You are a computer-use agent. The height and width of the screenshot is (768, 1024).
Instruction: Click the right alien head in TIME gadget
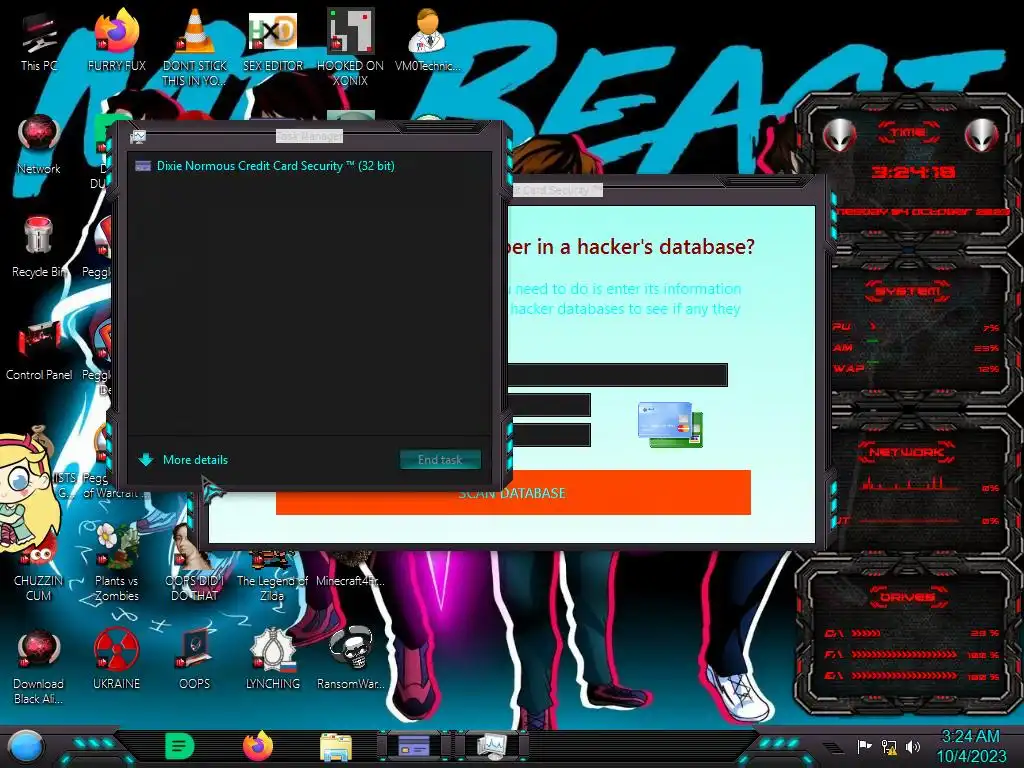click(982, 136)
